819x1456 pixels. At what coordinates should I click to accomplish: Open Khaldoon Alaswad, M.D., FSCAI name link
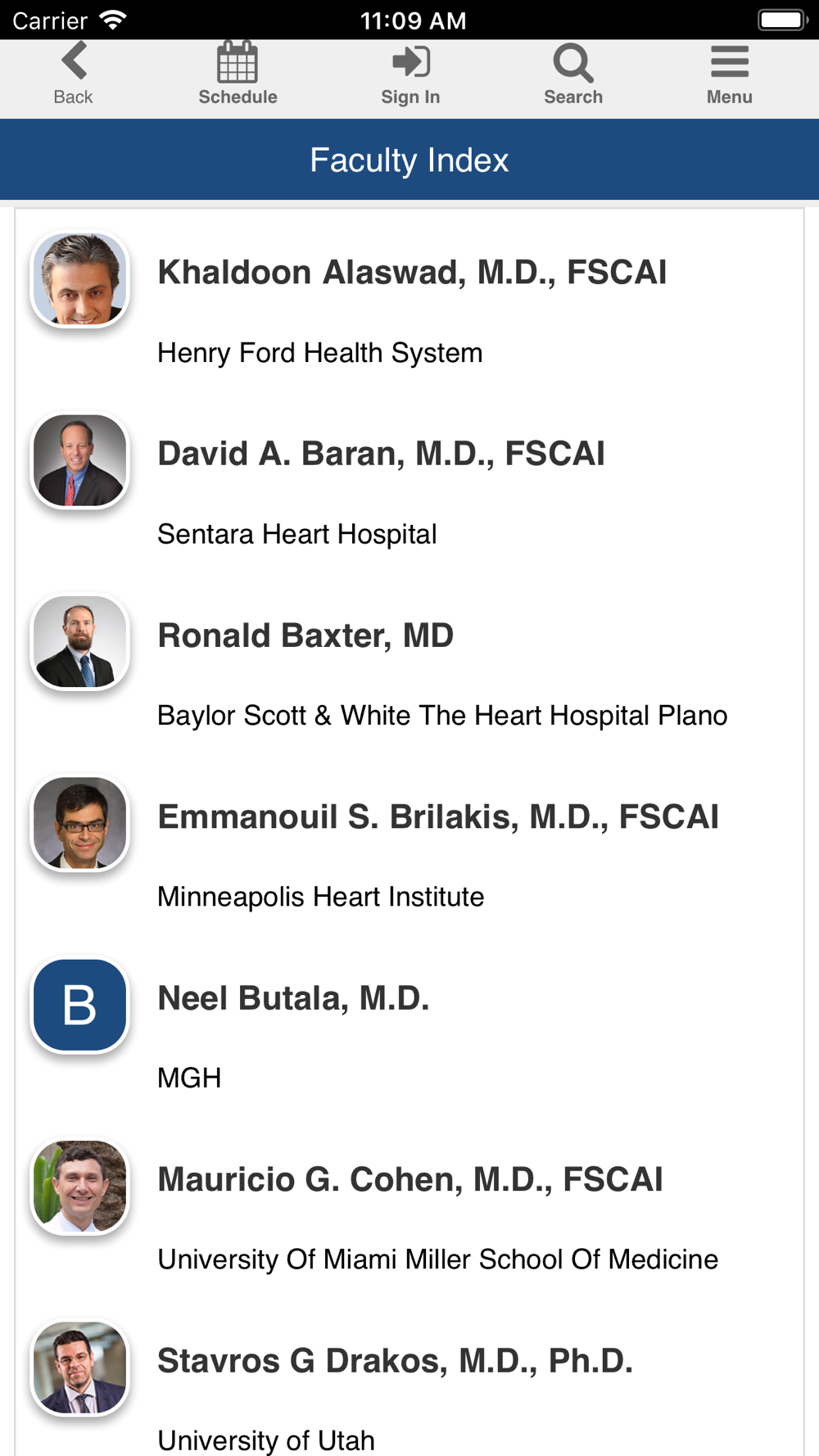412,273
